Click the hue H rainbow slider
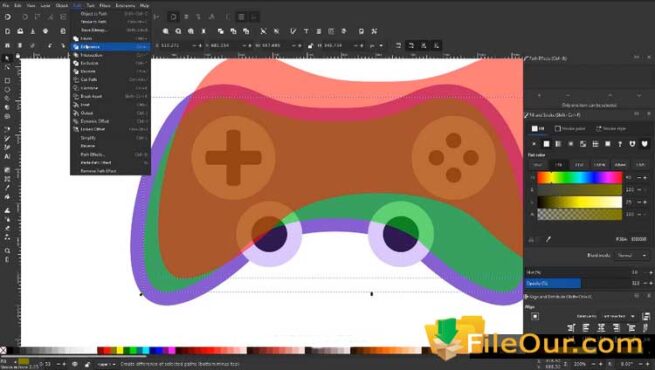 point(579,177)
